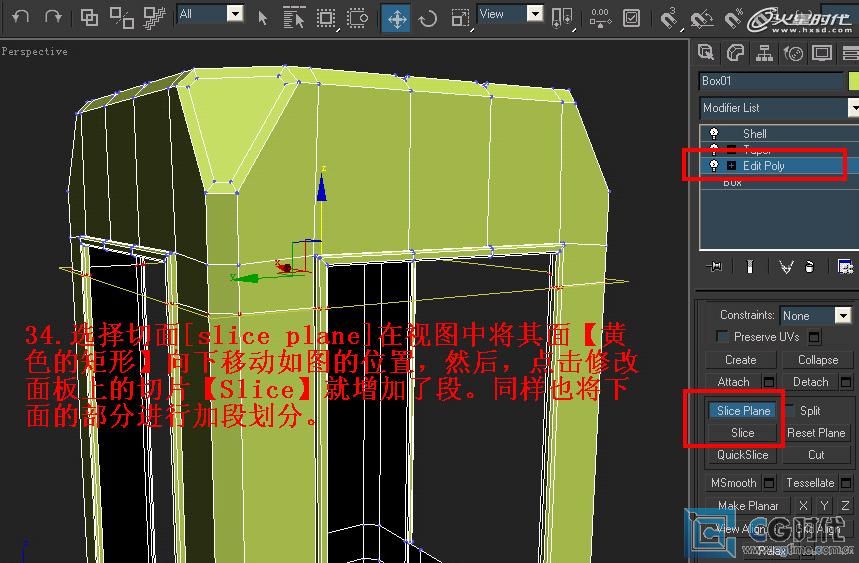Toggle the Slice Plane button
Image resolution: width=859 pixels, height=563 pixels.
coord(743,411)
